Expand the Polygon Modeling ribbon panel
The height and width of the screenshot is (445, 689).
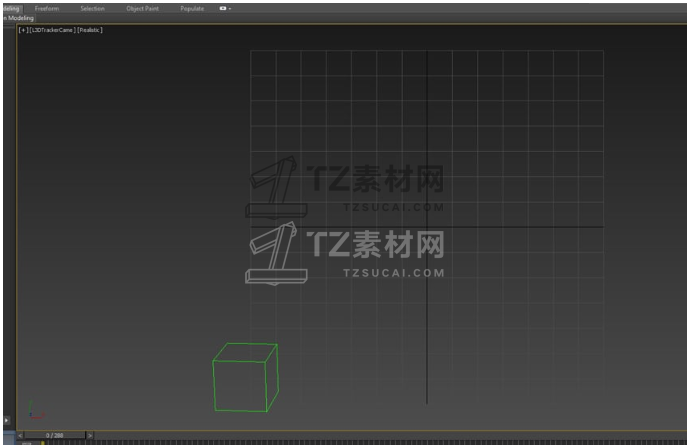point(18,18)
